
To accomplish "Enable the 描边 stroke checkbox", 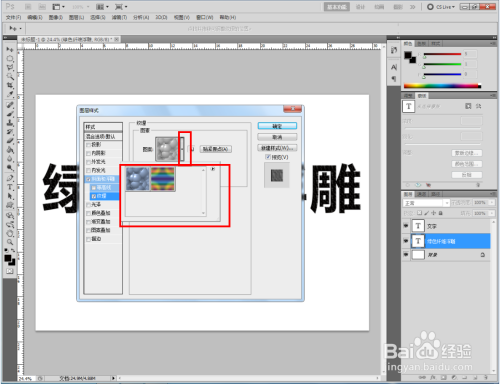I will [88, 239].
